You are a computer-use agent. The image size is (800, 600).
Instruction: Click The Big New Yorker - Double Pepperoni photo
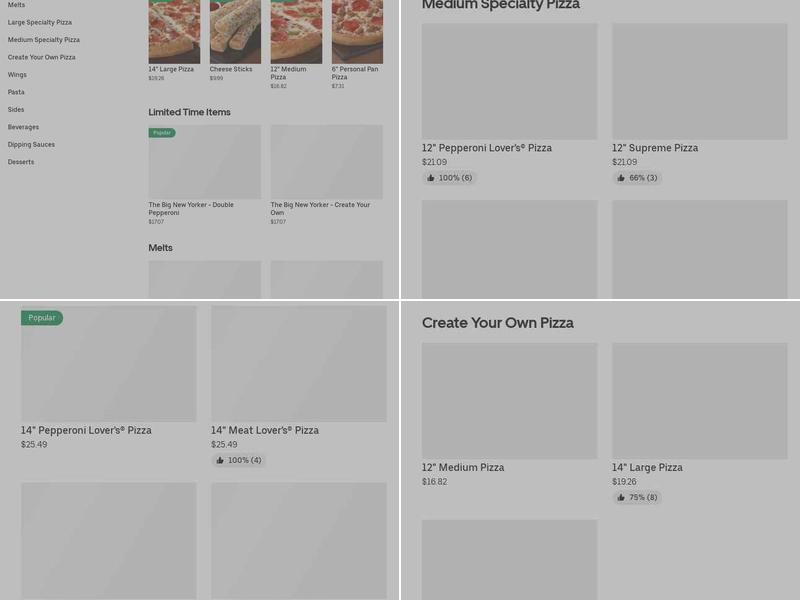(x=205, y=161)
